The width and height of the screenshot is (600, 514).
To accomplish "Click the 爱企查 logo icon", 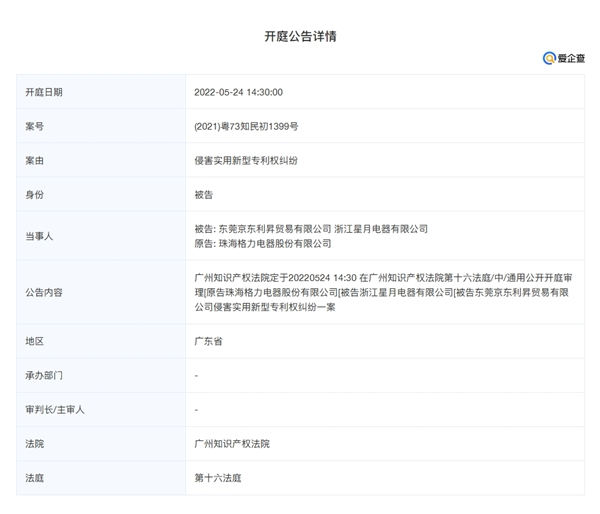I will [549, 58].
